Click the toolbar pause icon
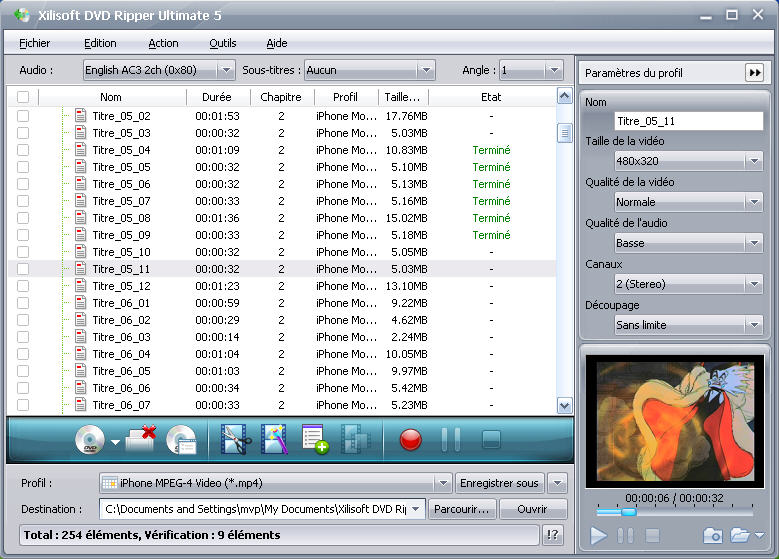Image resolution: width=779 pixels, height=559 pixels. coord(451,439)
